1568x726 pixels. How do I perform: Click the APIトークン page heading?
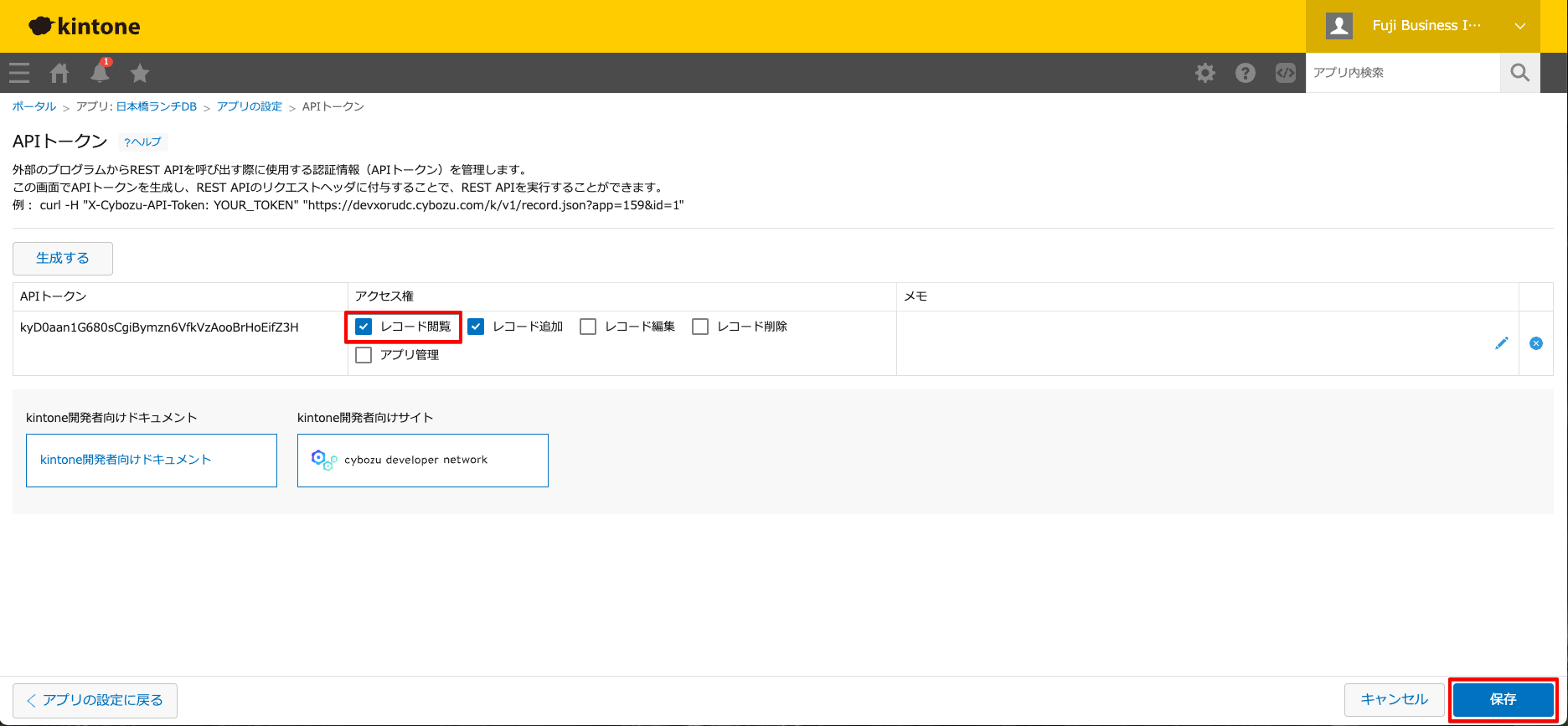60,142
